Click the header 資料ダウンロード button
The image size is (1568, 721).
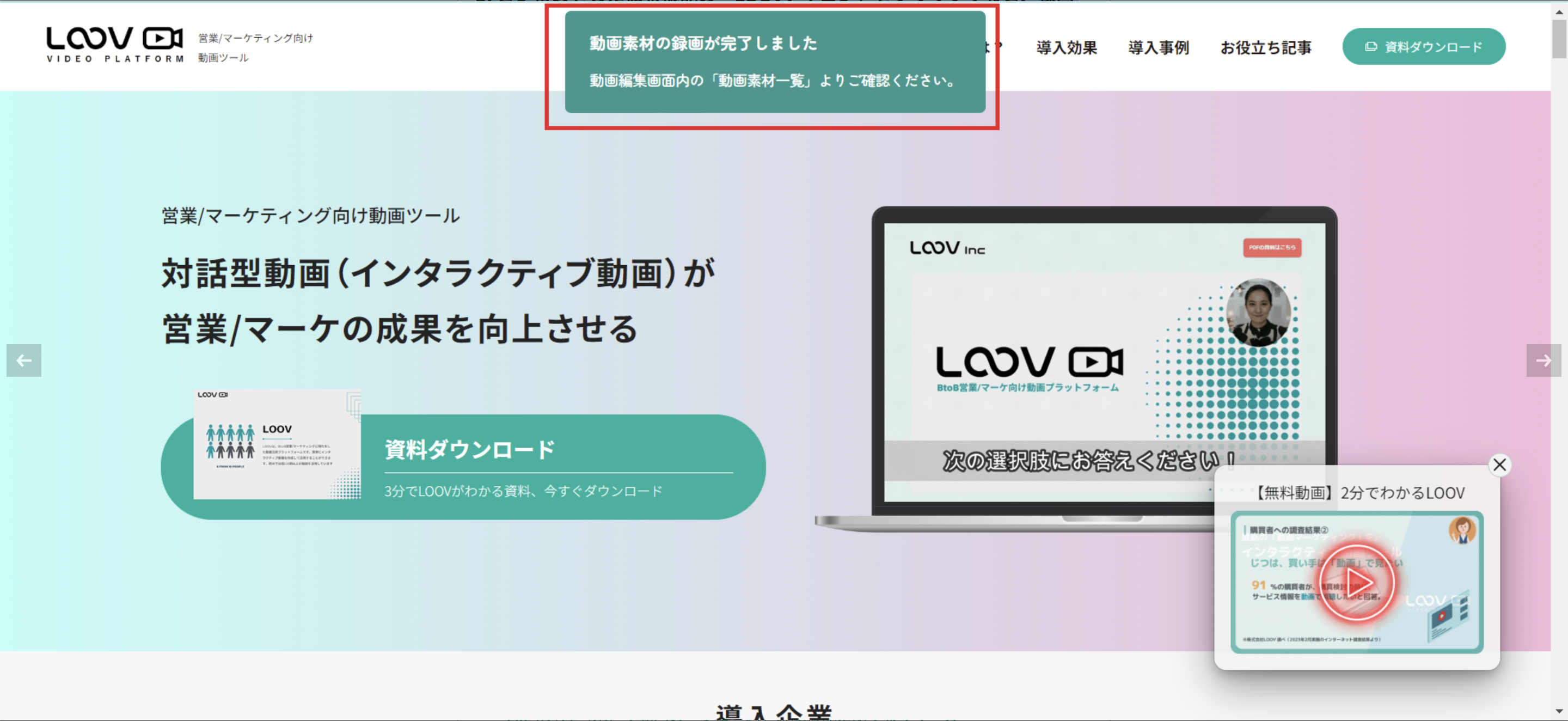click(1424, 47)
